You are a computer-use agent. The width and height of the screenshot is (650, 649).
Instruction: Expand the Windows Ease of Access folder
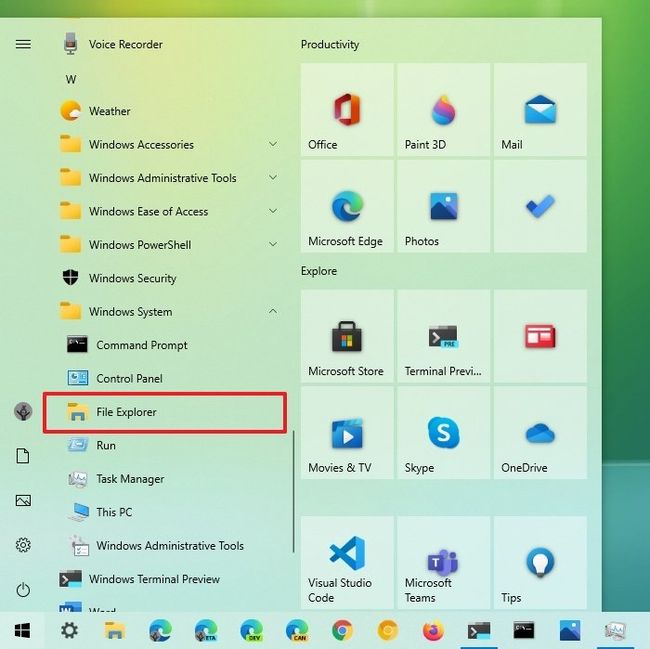[166, 211]
